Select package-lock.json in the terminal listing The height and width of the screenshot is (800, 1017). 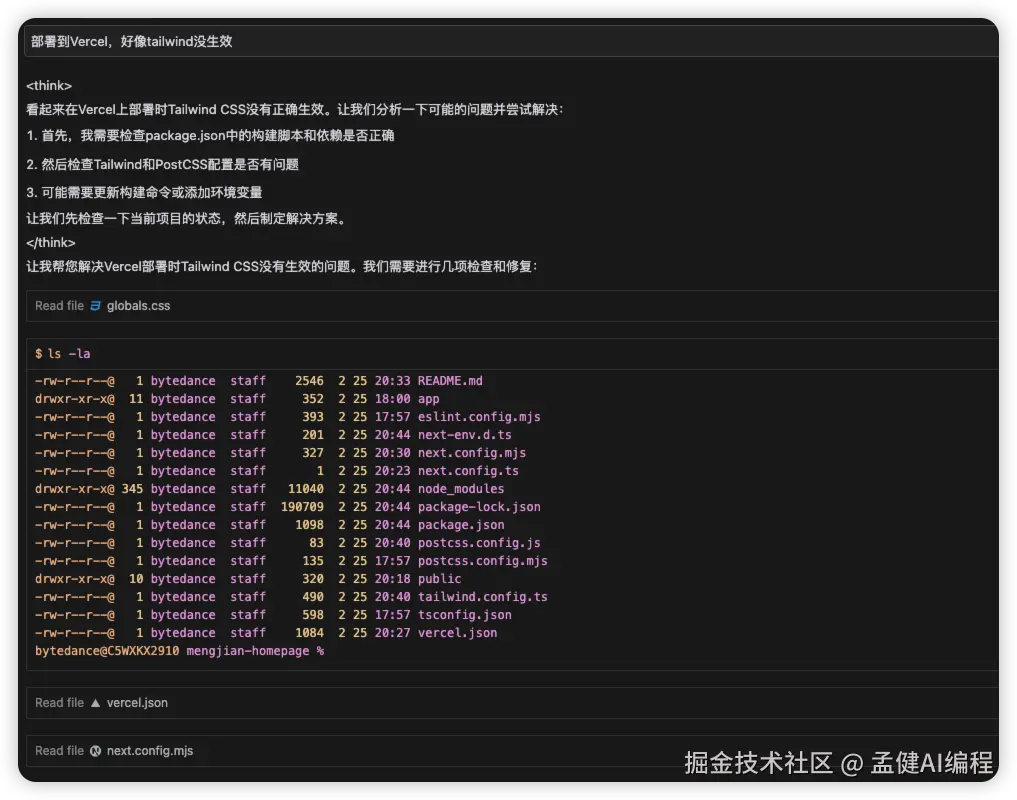point(479,507)
